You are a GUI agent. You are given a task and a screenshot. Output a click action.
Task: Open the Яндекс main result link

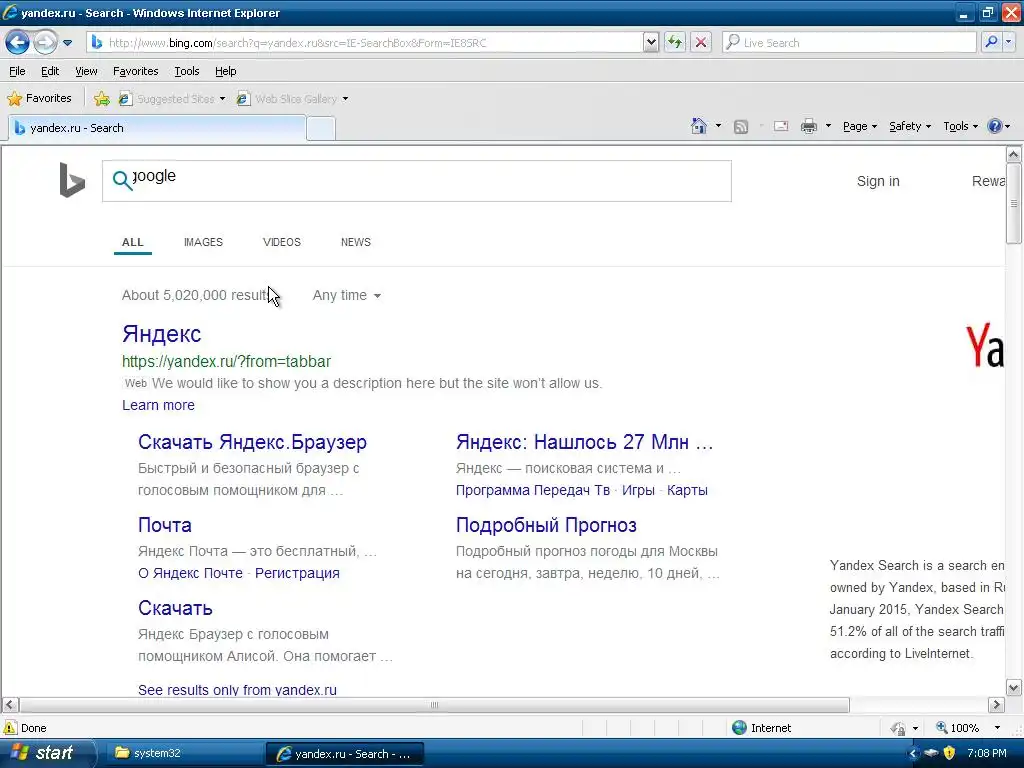coord(161,334)
